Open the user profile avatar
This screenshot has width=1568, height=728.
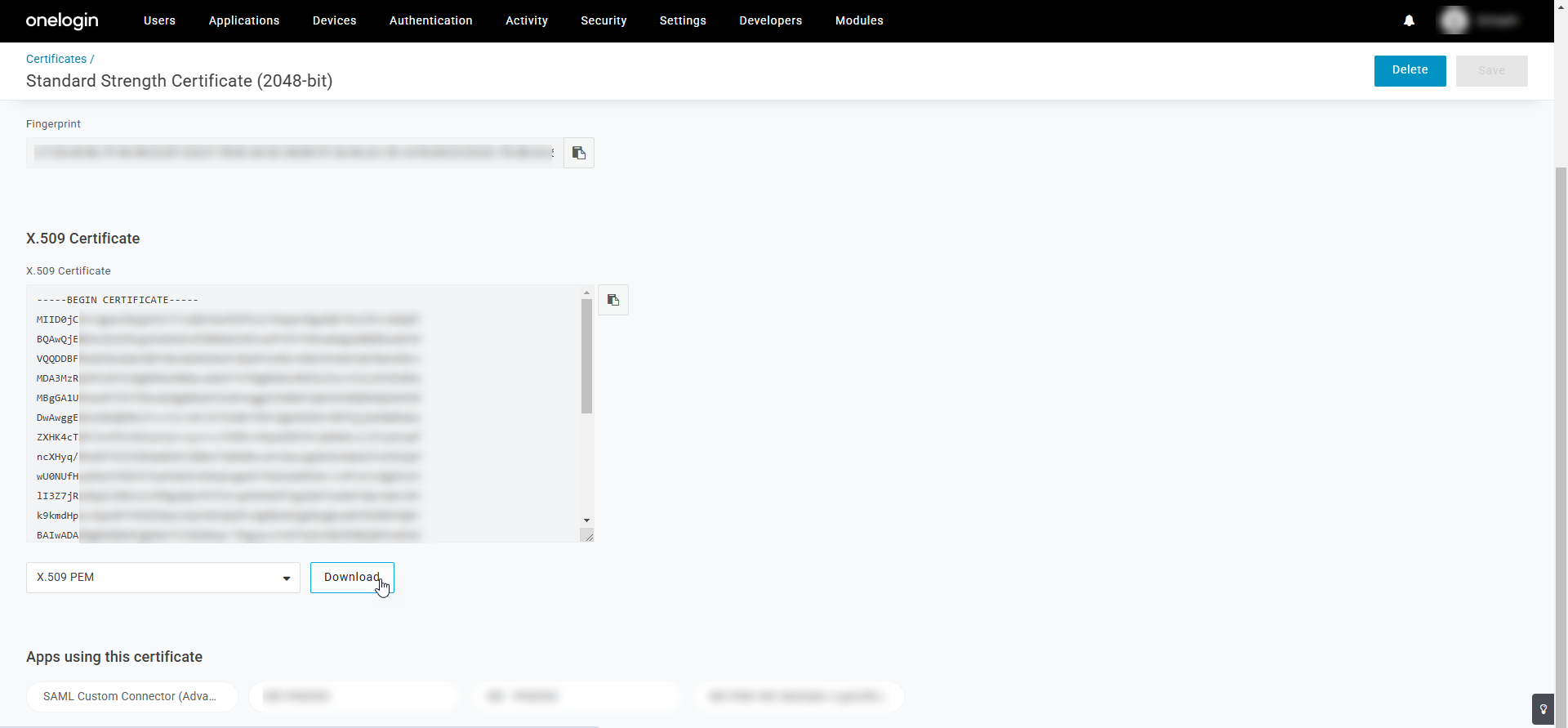(1454, 20)
